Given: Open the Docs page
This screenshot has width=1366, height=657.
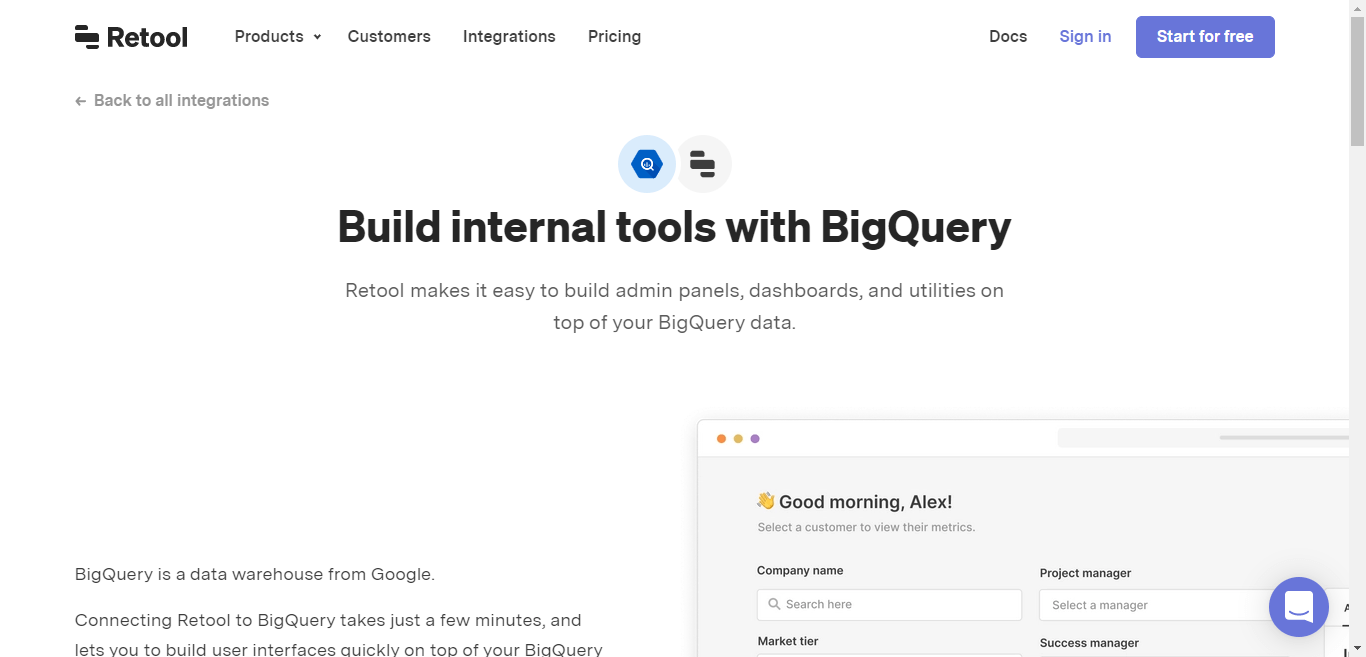Looking at the screenshot, I should tap(1008, 36).
